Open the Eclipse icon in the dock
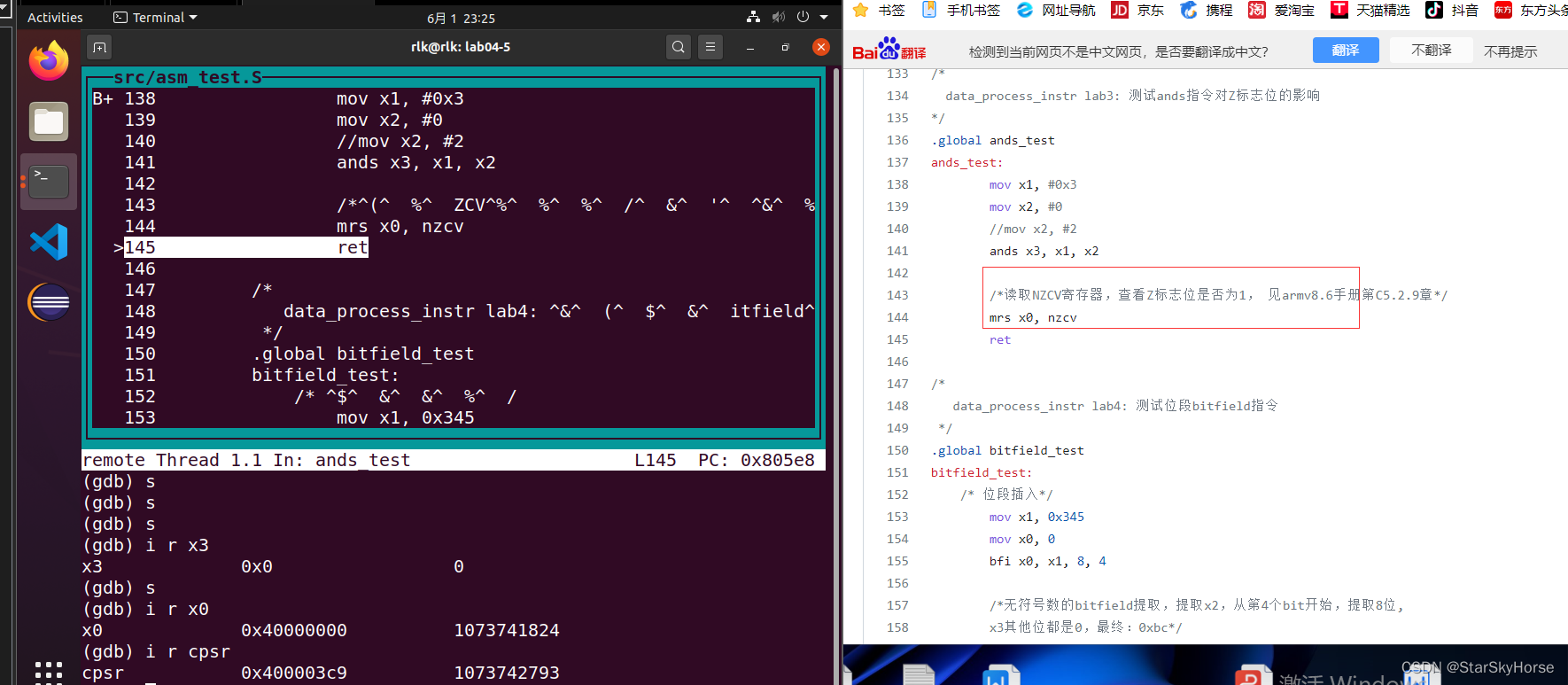 pos(49,302)
